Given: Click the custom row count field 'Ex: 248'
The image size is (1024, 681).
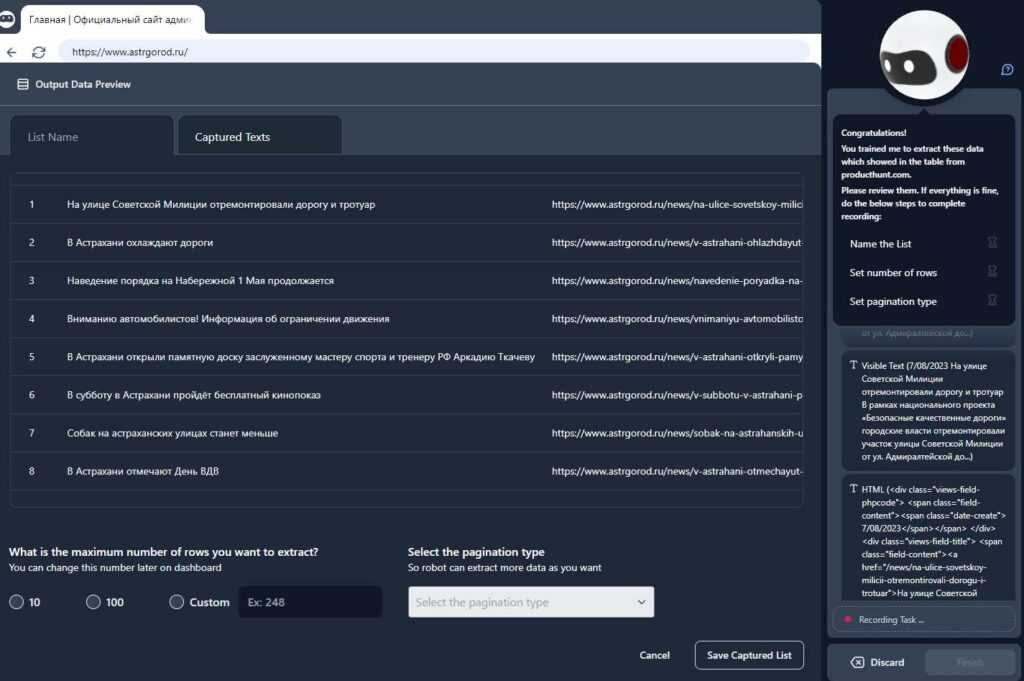Looking at the screenshot, I should 310,602.
